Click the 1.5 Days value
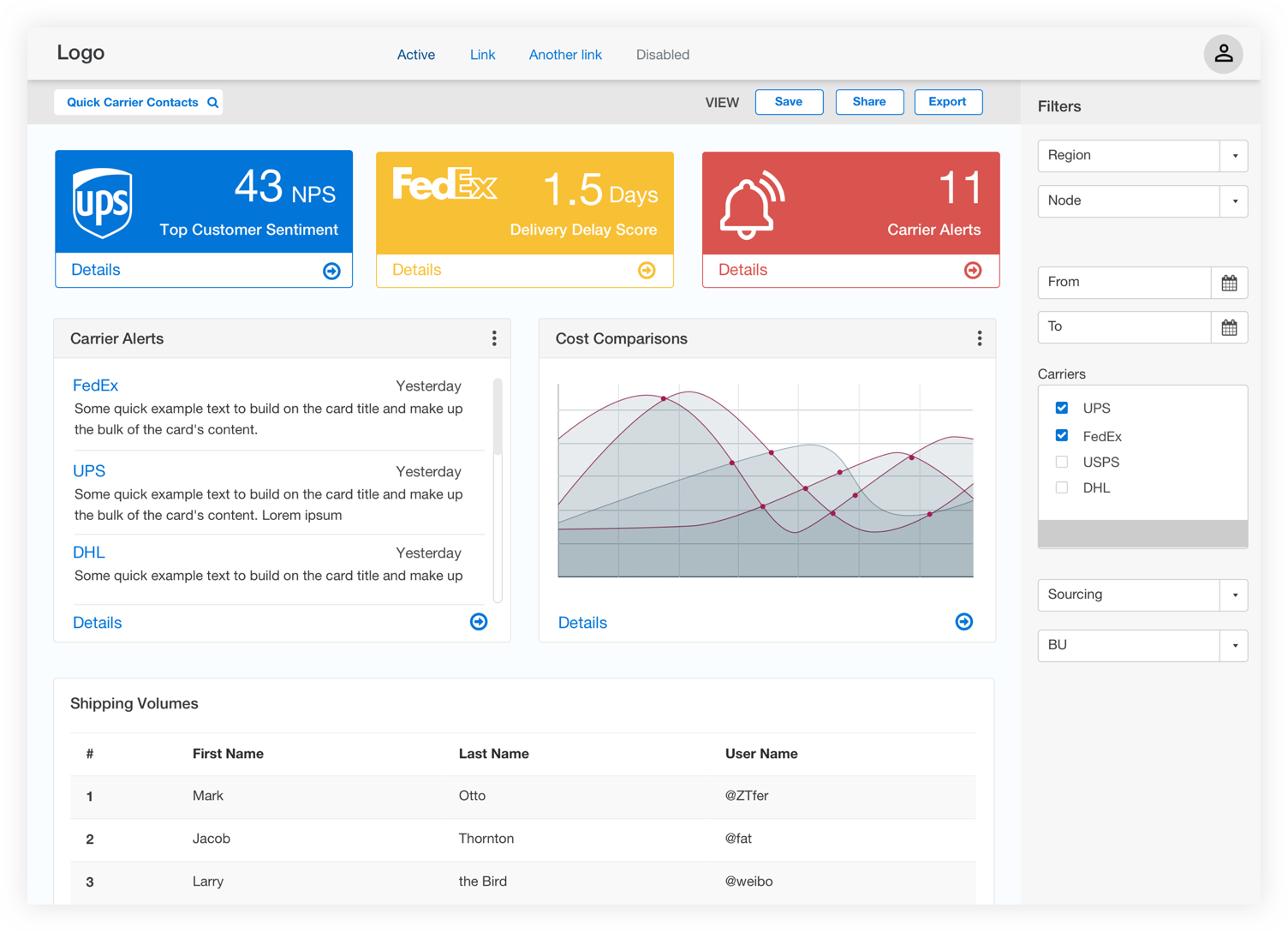This screenshot has width=1288, height=932. [x=600, y=189]
